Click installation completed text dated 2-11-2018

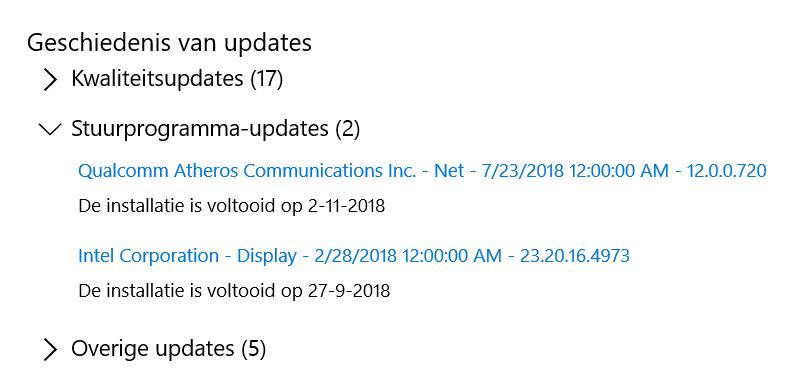[232, 206]
